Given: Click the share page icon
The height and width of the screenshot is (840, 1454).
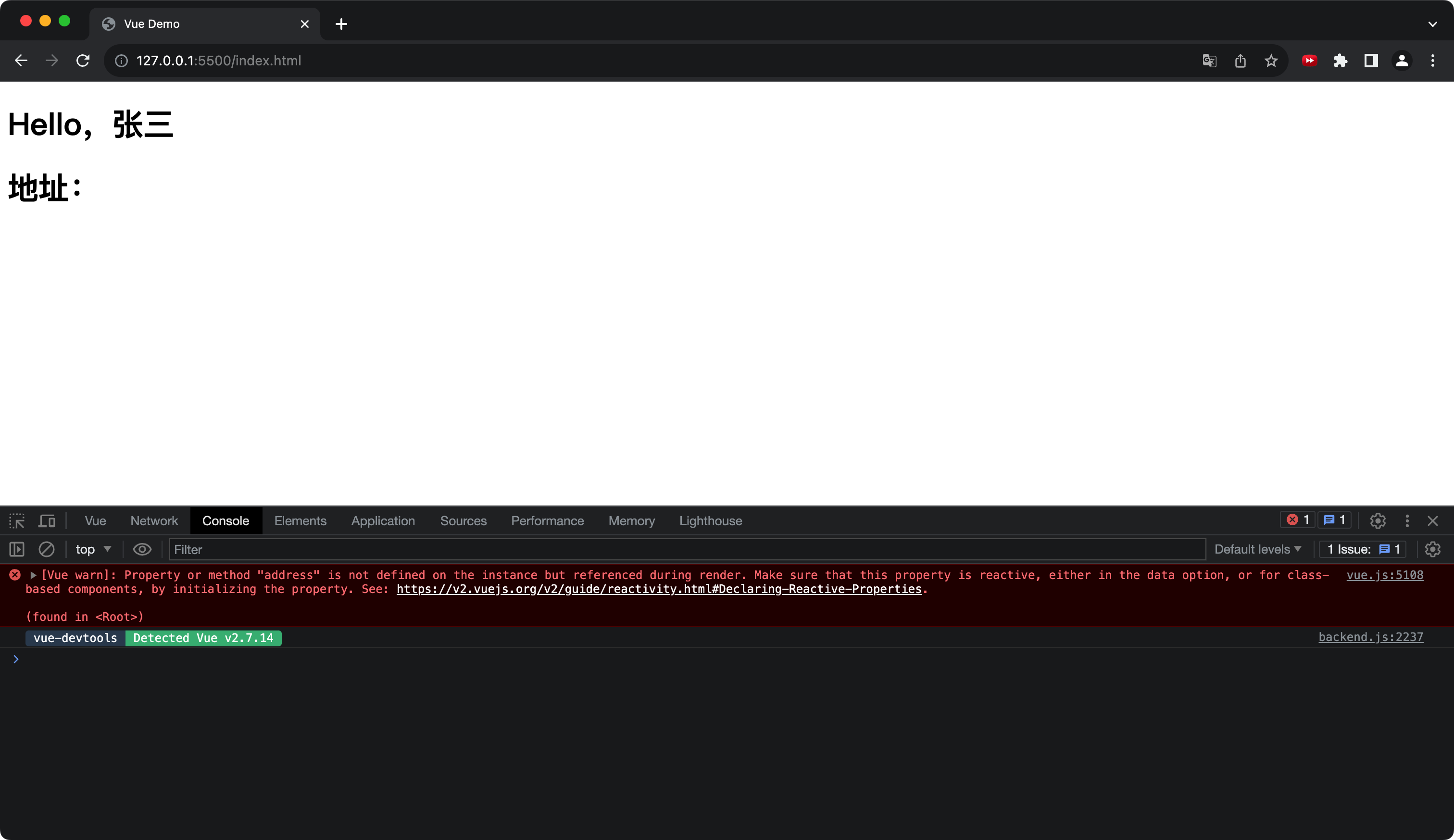Looking at the screenshot, I should click(1241, 61).
